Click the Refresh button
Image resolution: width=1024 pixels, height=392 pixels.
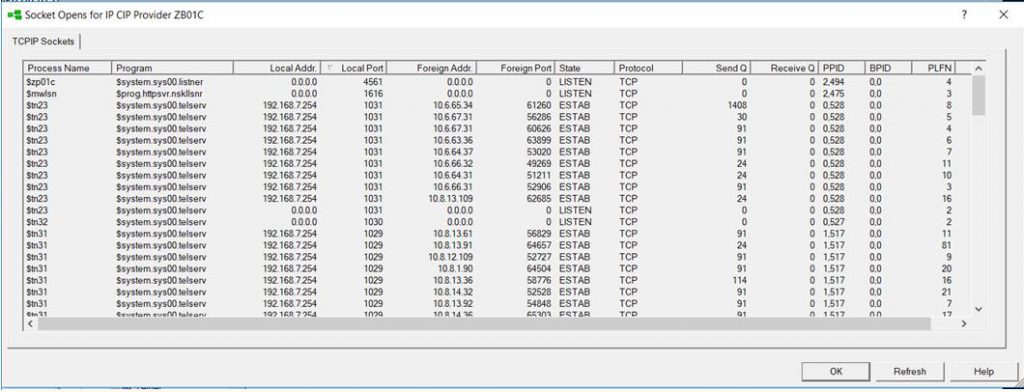click(x=910, y=371)
